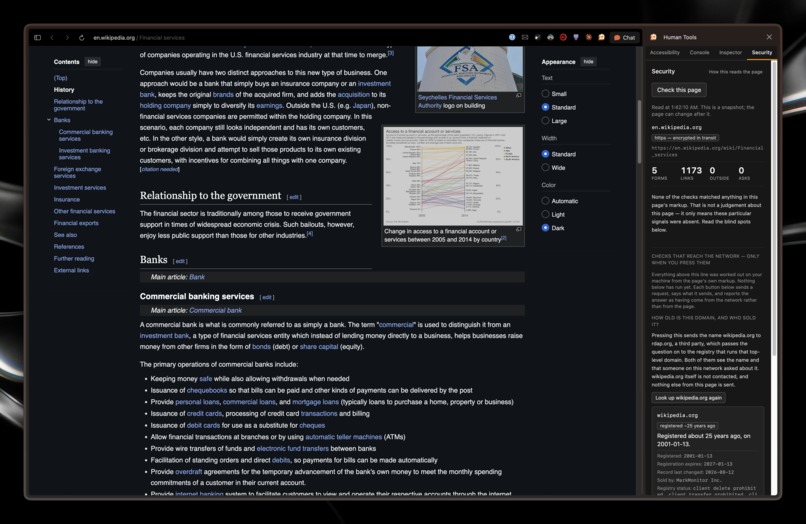The height and width of the screenshot is (524, 806).
Task: Go to See also in Contents
Action: 65,235
